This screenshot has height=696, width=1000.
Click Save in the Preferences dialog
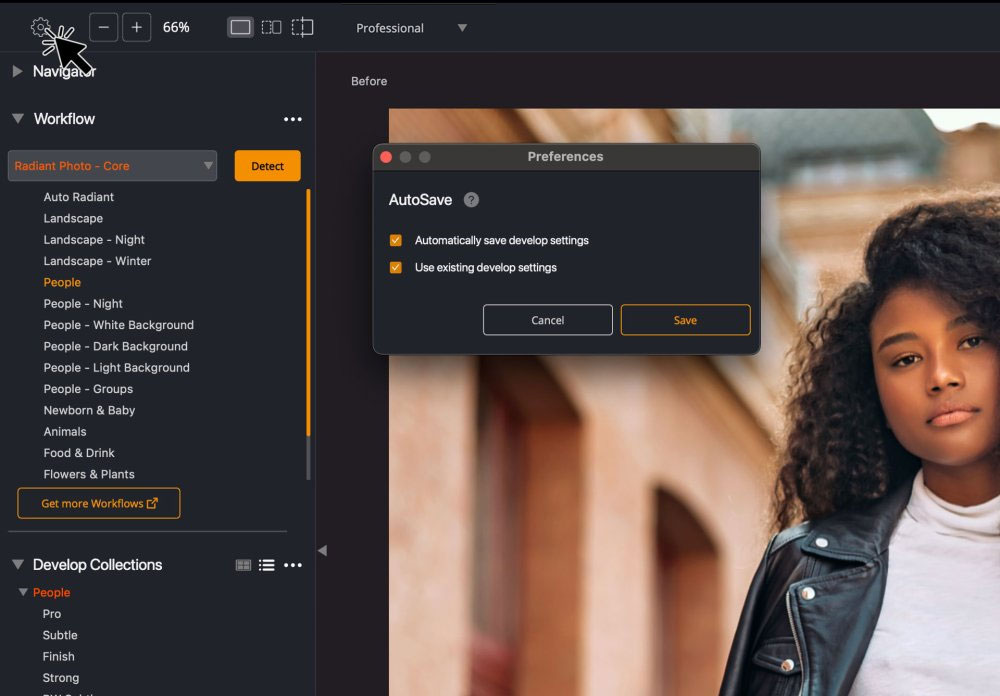click(x=685, y=320)
